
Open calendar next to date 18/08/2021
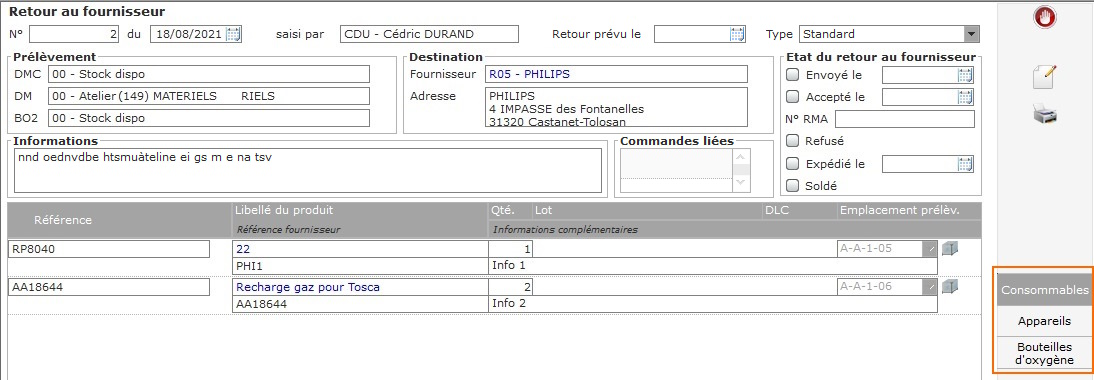(234, 34)
